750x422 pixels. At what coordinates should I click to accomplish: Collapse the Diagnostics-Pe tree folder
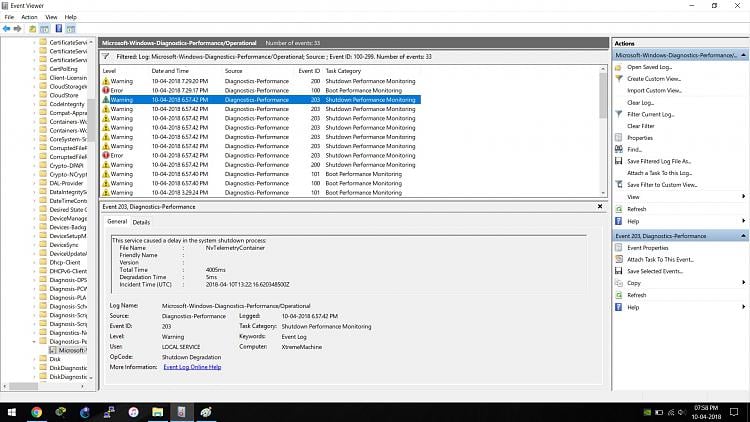(34, 342)
